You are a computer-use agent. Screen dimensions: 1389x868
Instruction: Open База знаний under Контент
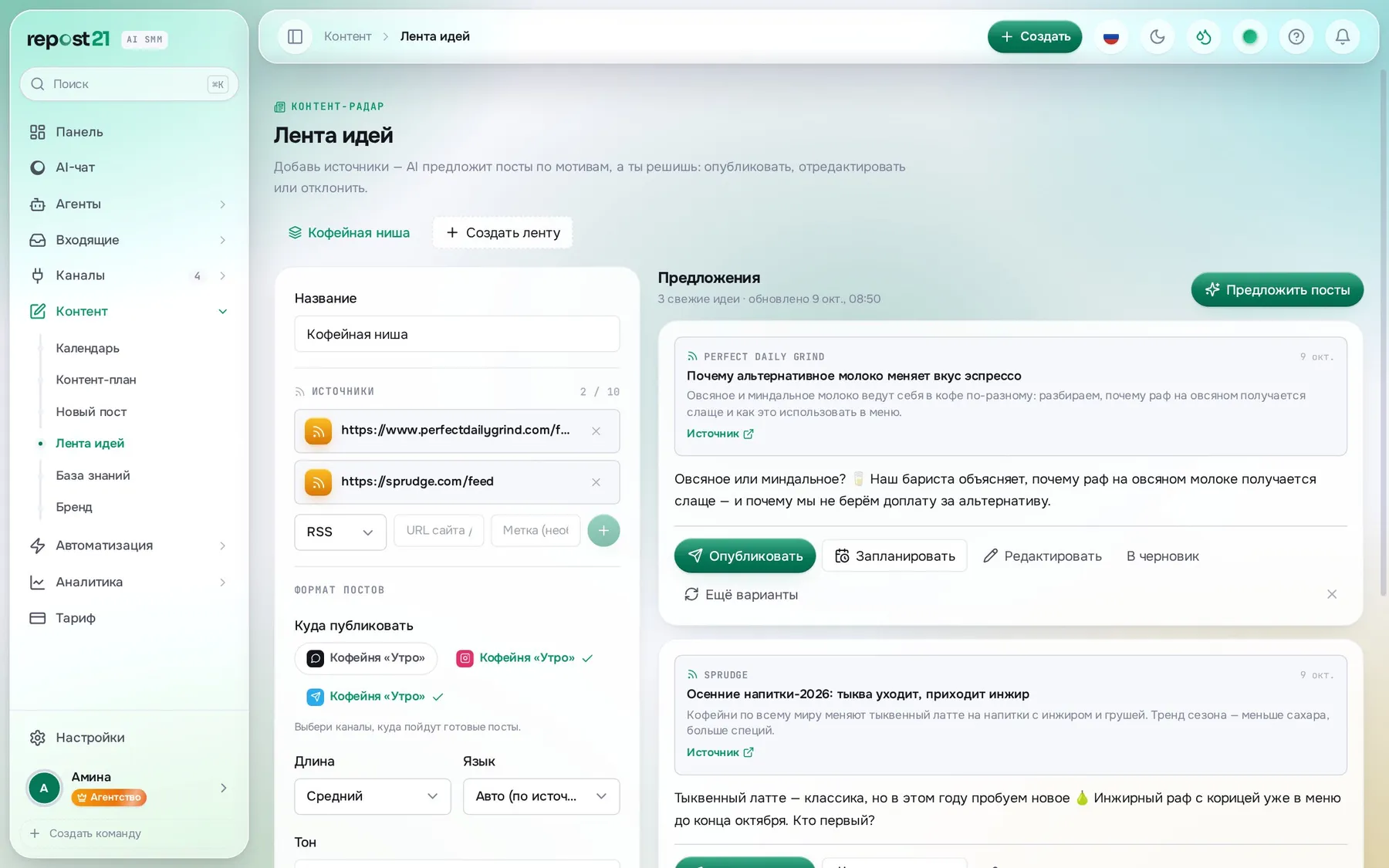[x=93, y=475]
